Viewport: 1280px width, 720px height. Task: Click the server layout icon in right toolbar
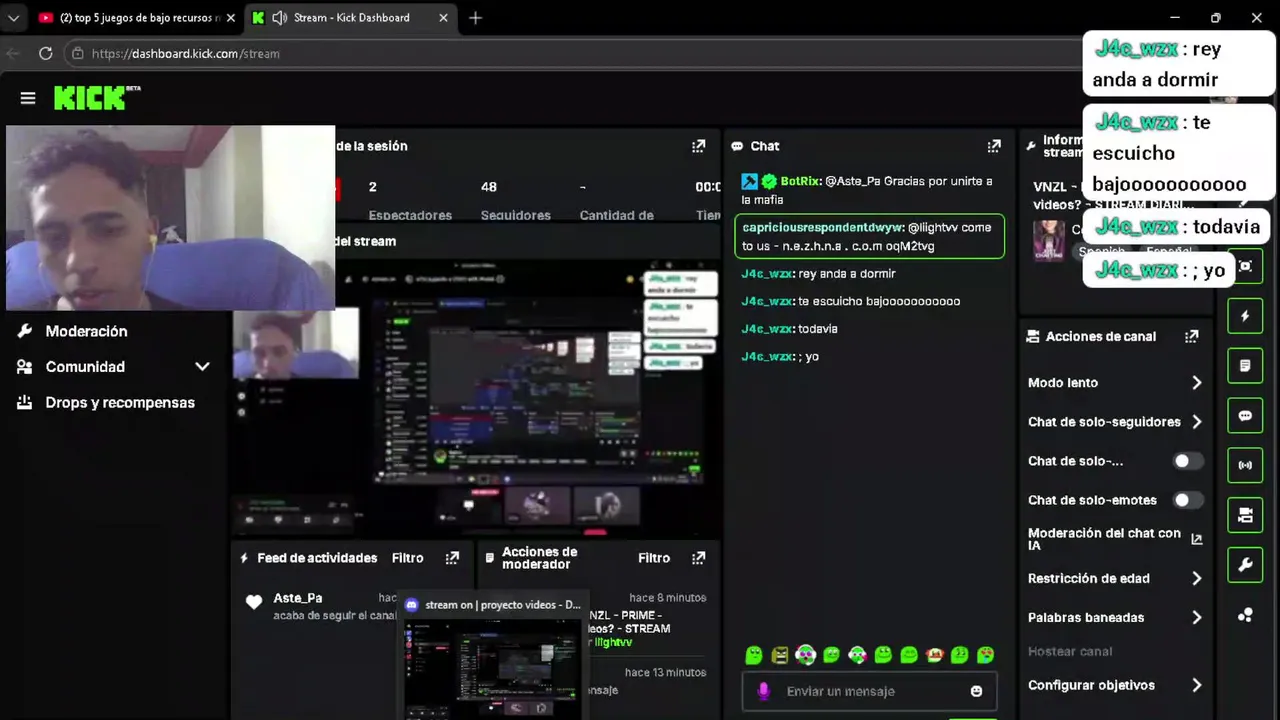1245,515
